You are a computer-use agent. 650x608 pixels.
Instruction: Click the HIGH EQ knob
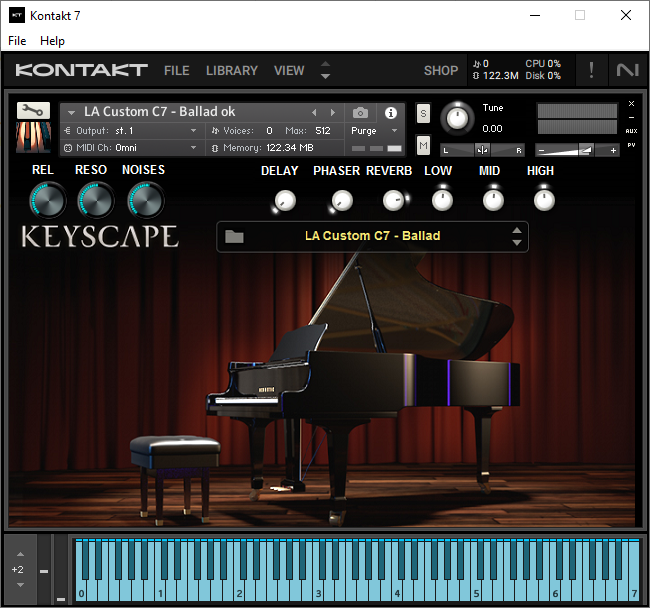point(544,201)
